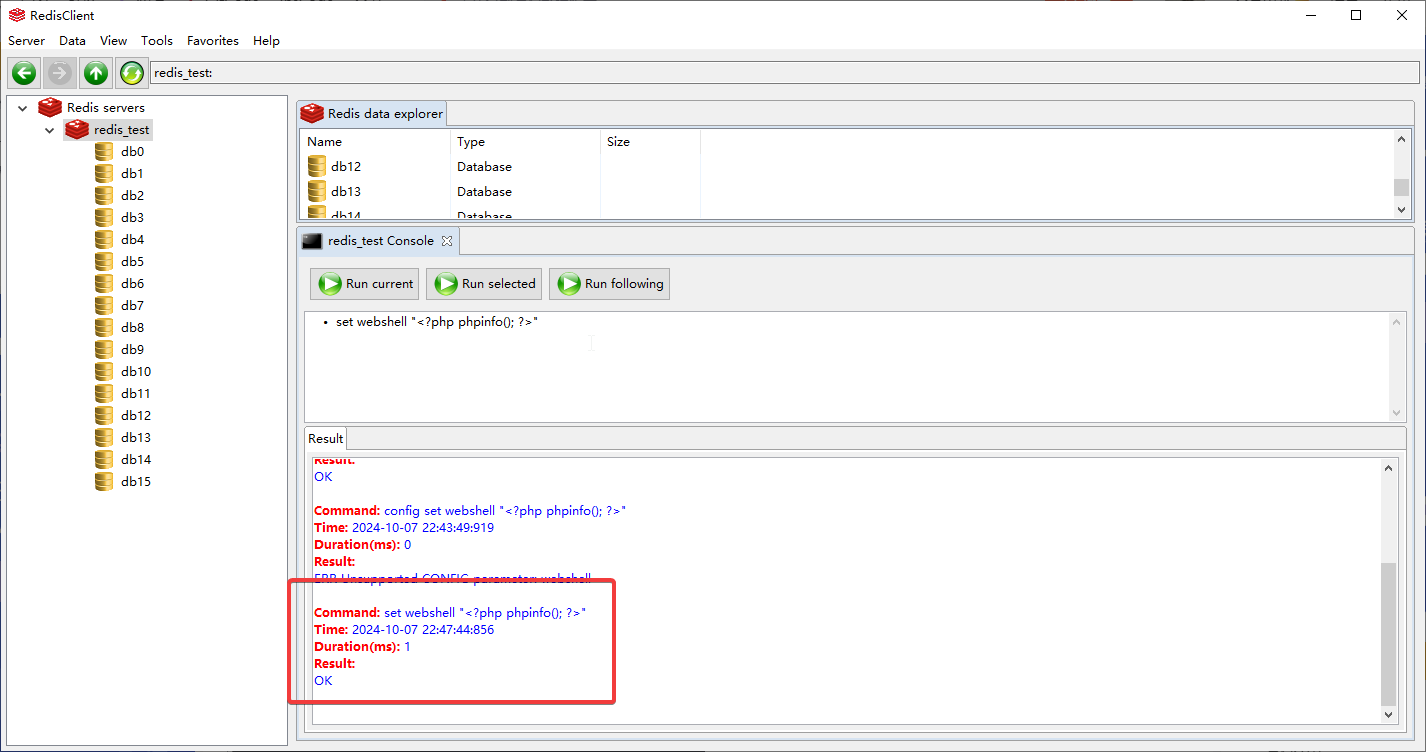Image resolution: width=1426 pixels, height=752 pixels.
Task: Collapse the Redis servers tree node
Action: click(23, 108)
